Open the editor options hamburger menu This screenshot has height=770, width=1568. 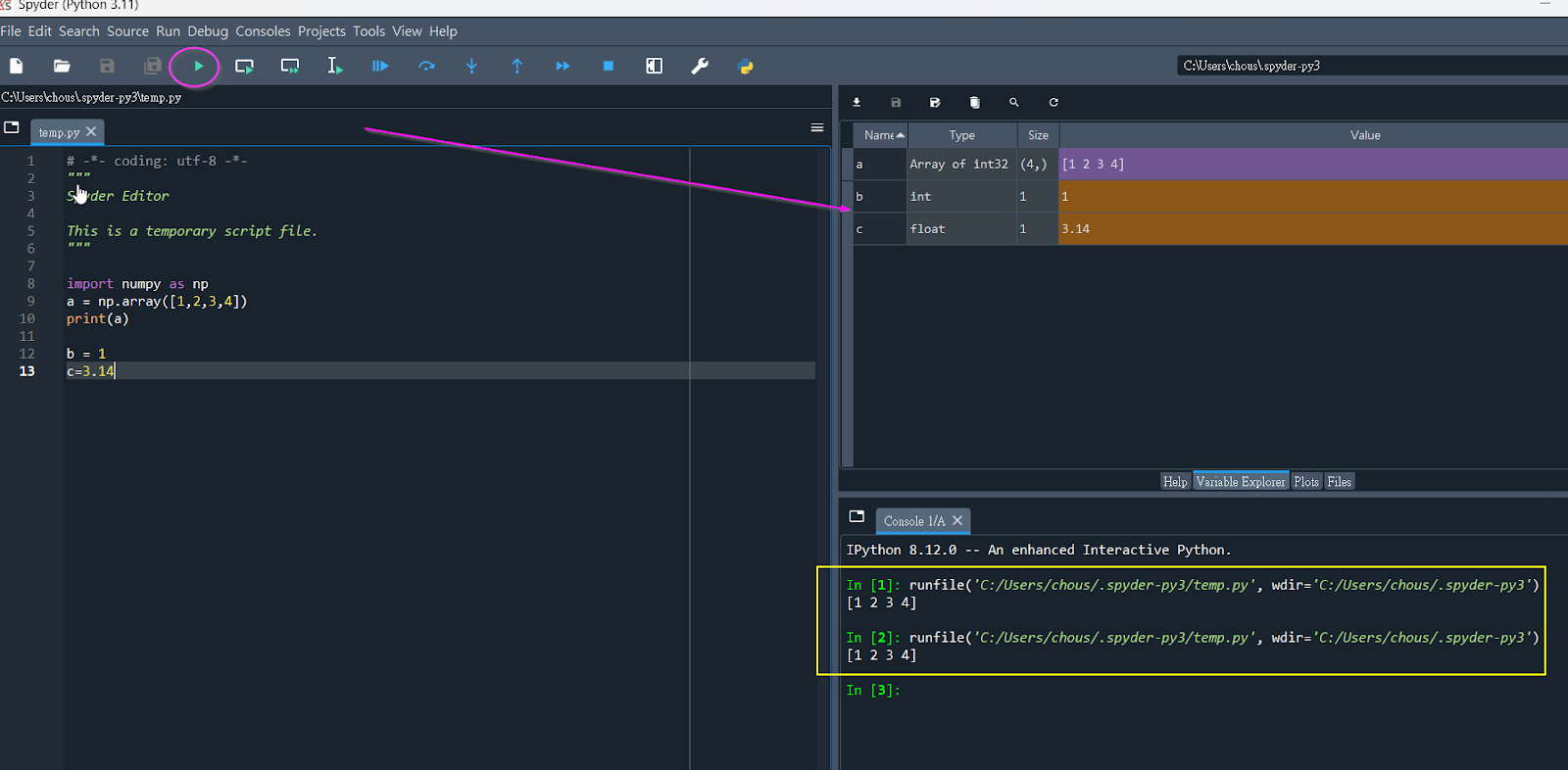[x=817, y=127]
